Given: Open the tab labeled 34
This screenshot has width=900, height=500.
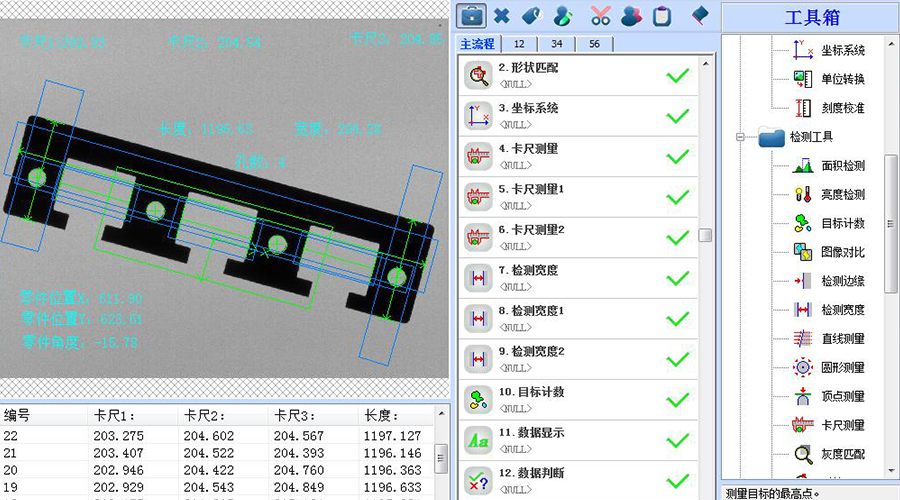Looking at the screenshot, I should click(556, 44).
